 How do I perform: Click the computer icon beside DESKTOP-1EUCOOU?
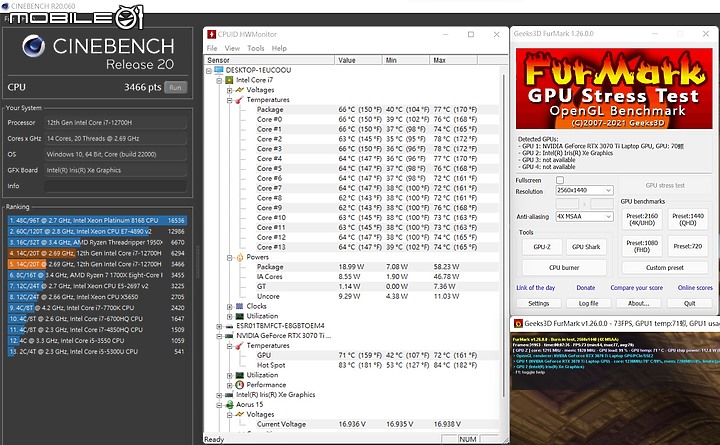coord(219,70)
